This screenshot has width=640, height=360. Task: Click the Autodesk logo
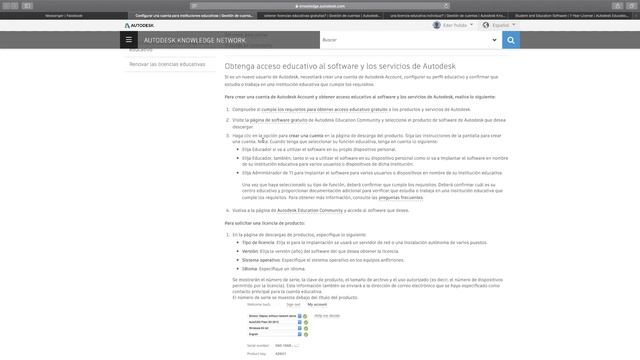pos(139,25)
